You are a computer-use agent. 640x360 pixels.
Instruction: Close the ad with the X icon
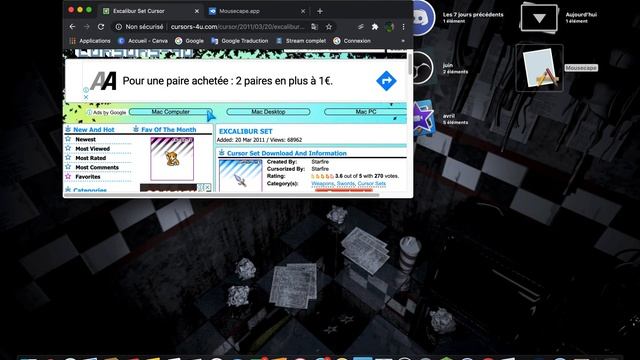coord(86,97)
